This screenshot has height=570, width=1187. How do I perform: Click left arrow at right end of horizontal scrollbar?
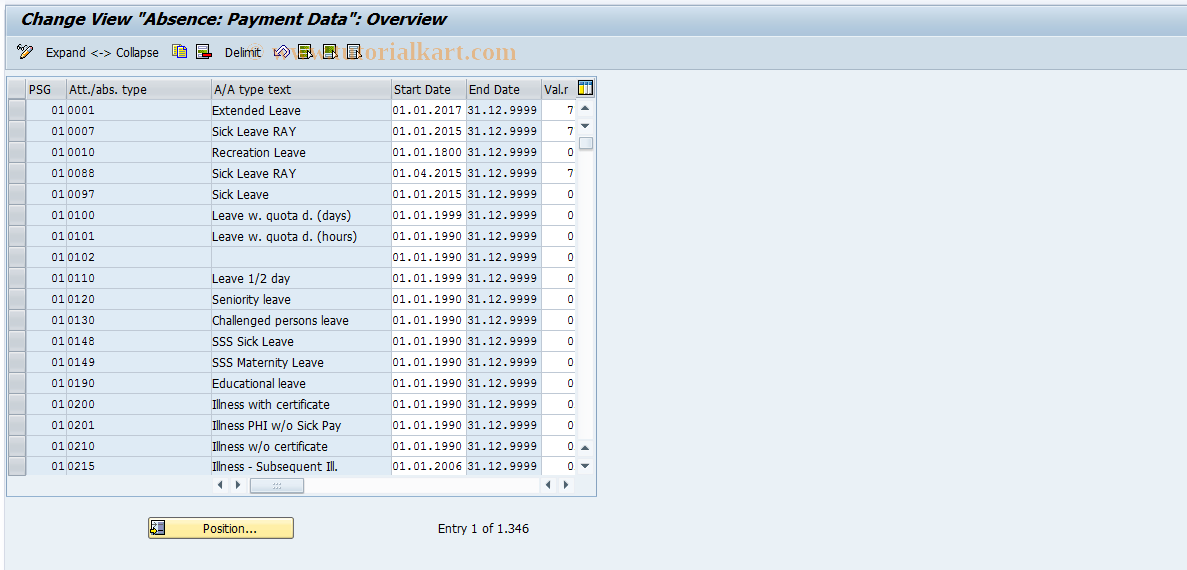[x=548, y=484]
